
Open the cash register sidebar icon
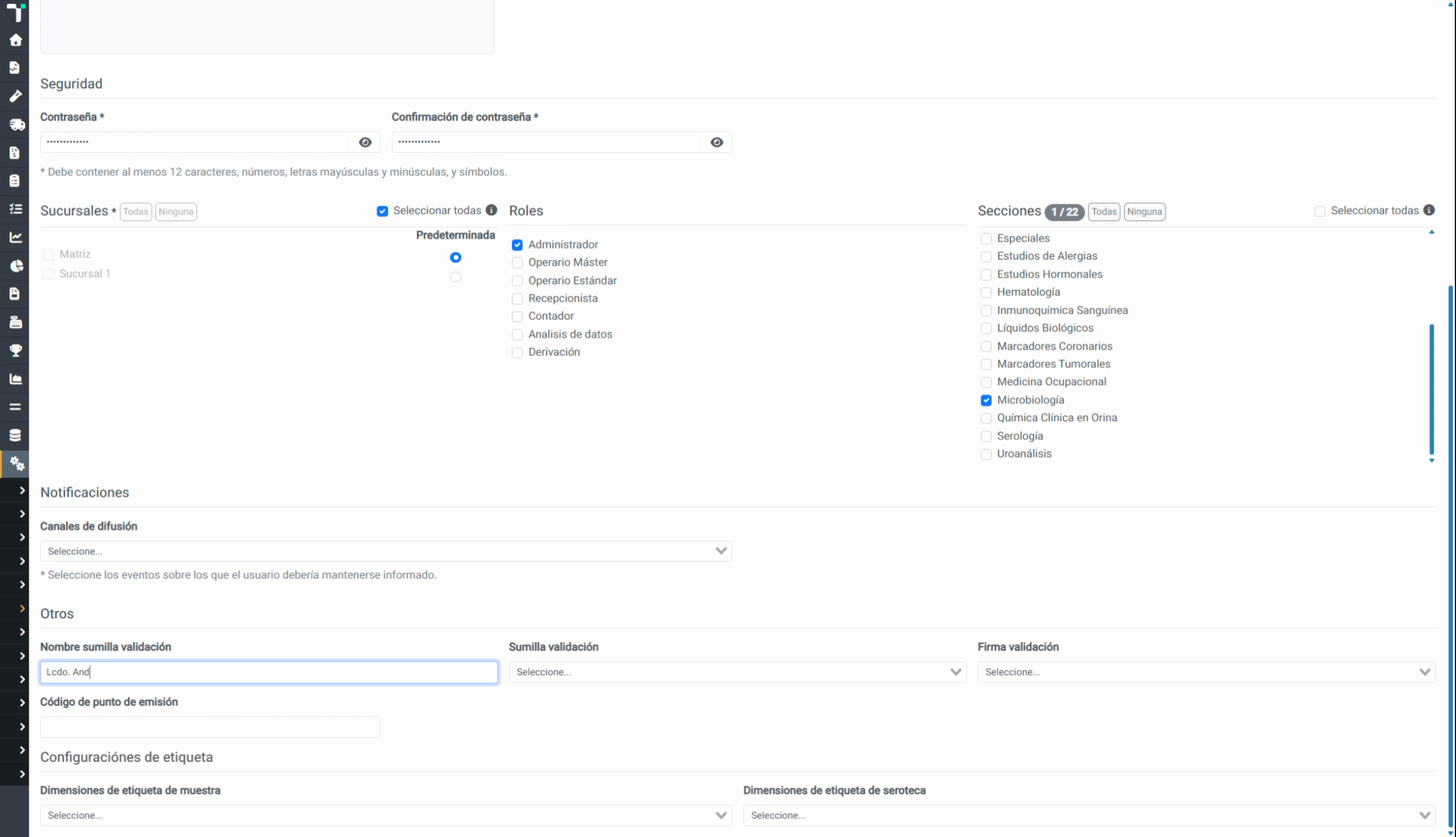click(15, 322)
